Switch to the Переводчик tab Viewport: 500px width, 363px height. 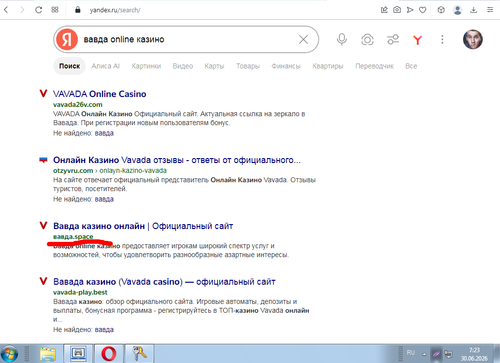[374, 66]
